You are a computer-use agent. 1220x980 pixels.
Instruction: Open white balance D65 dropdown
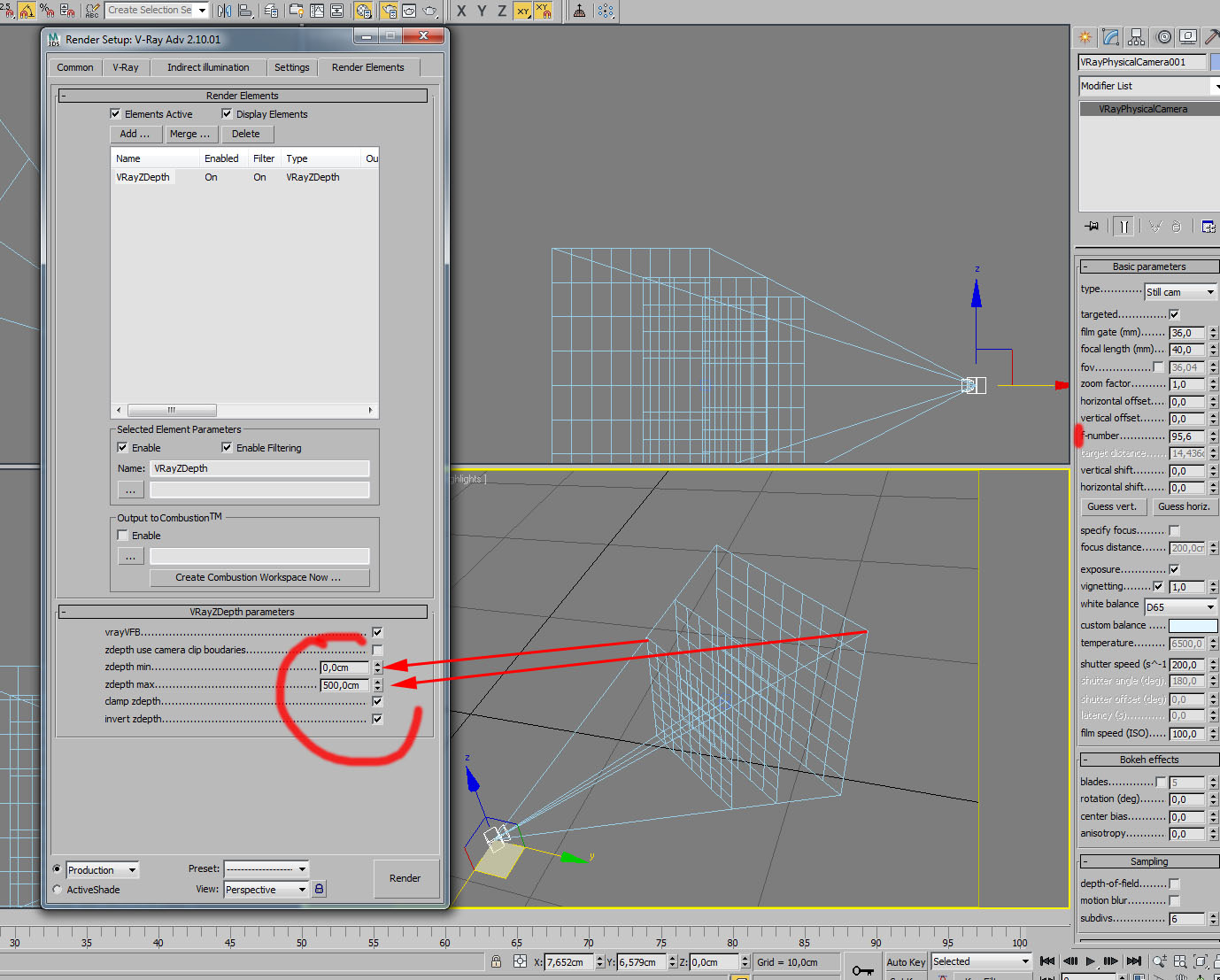(x=1181, y=607)
